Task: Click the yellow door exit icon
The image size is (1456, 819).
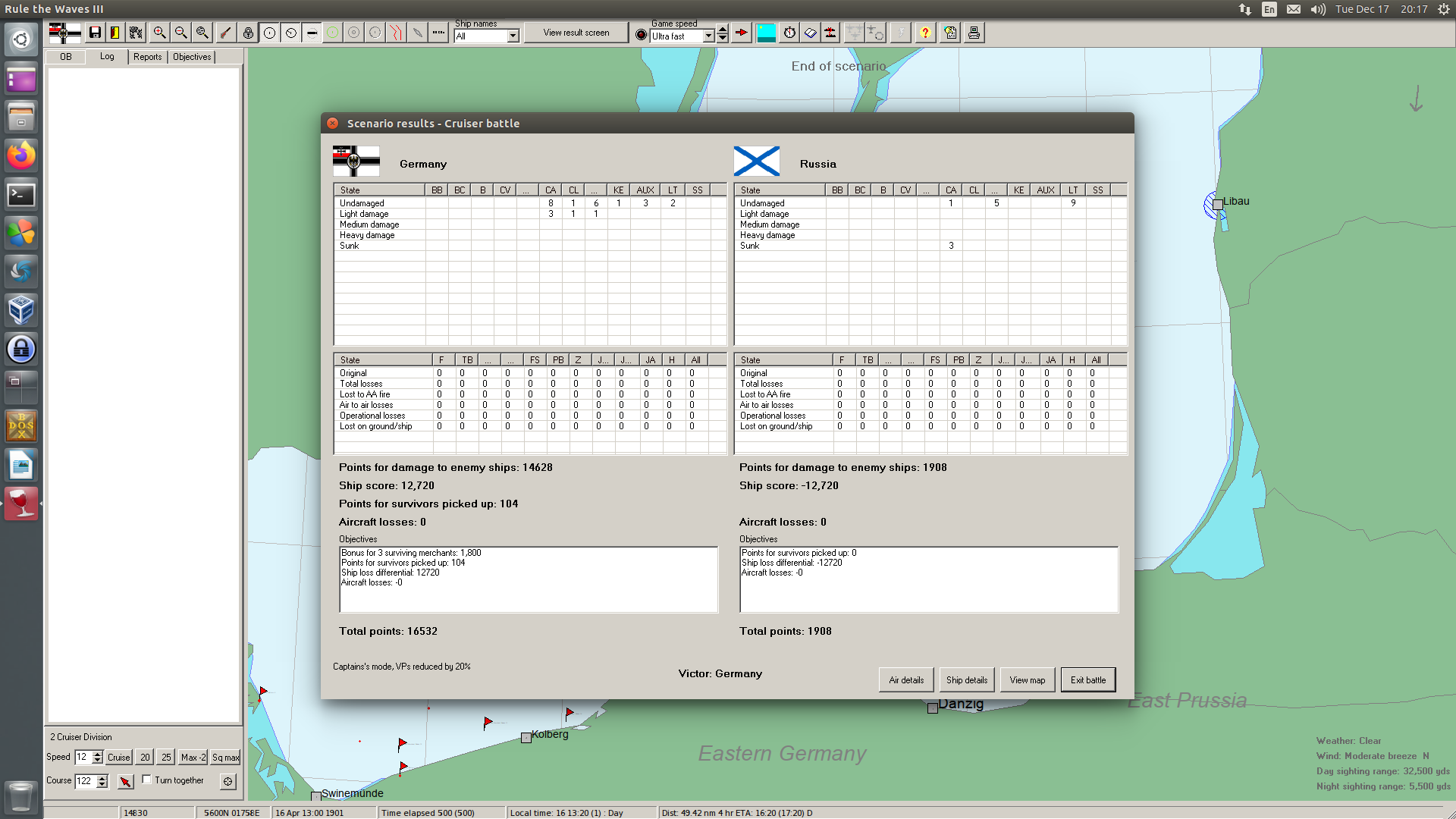Action: (115, 33)
